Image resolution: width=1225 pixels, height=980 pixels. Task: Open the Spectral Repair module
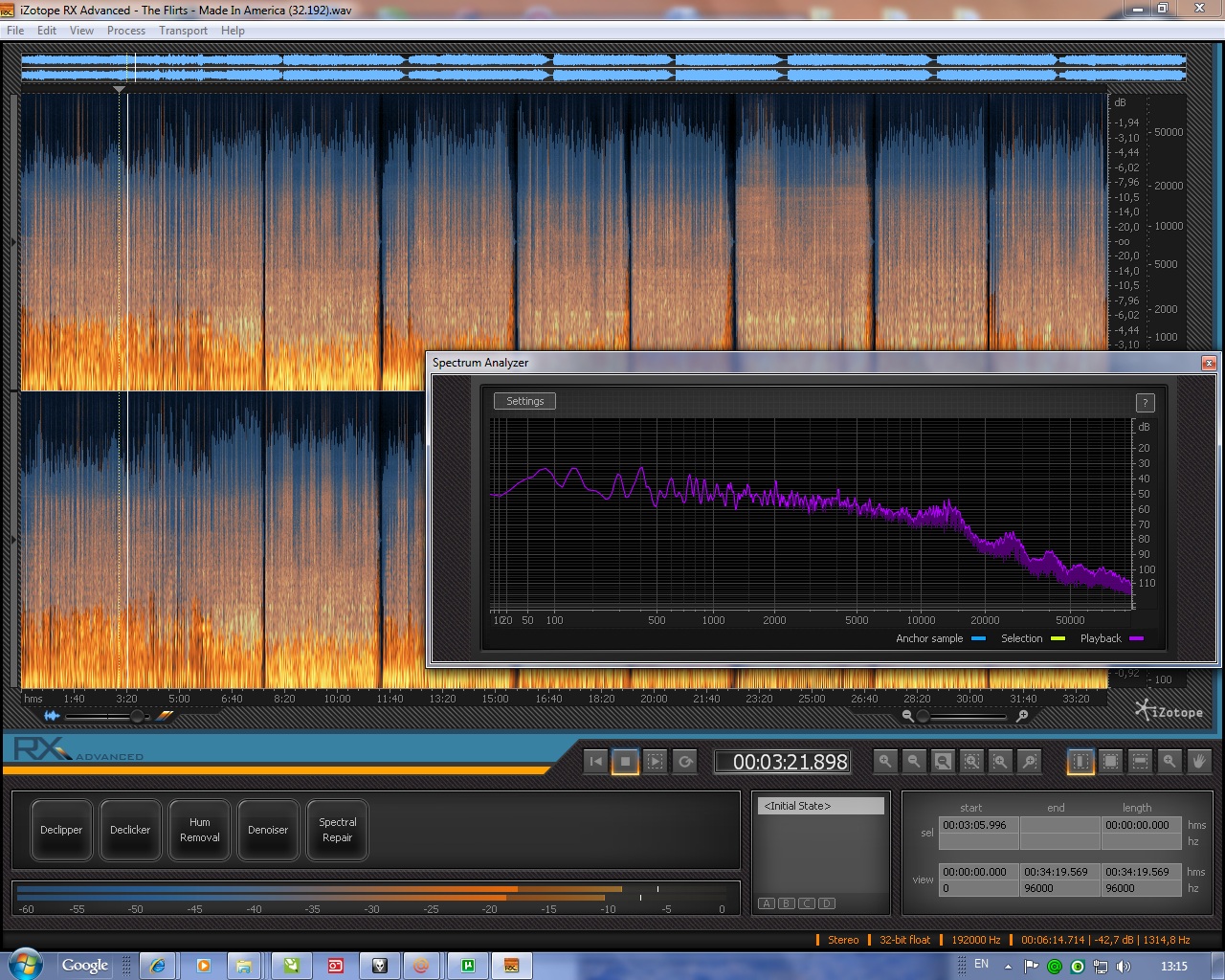click(337, 830)
